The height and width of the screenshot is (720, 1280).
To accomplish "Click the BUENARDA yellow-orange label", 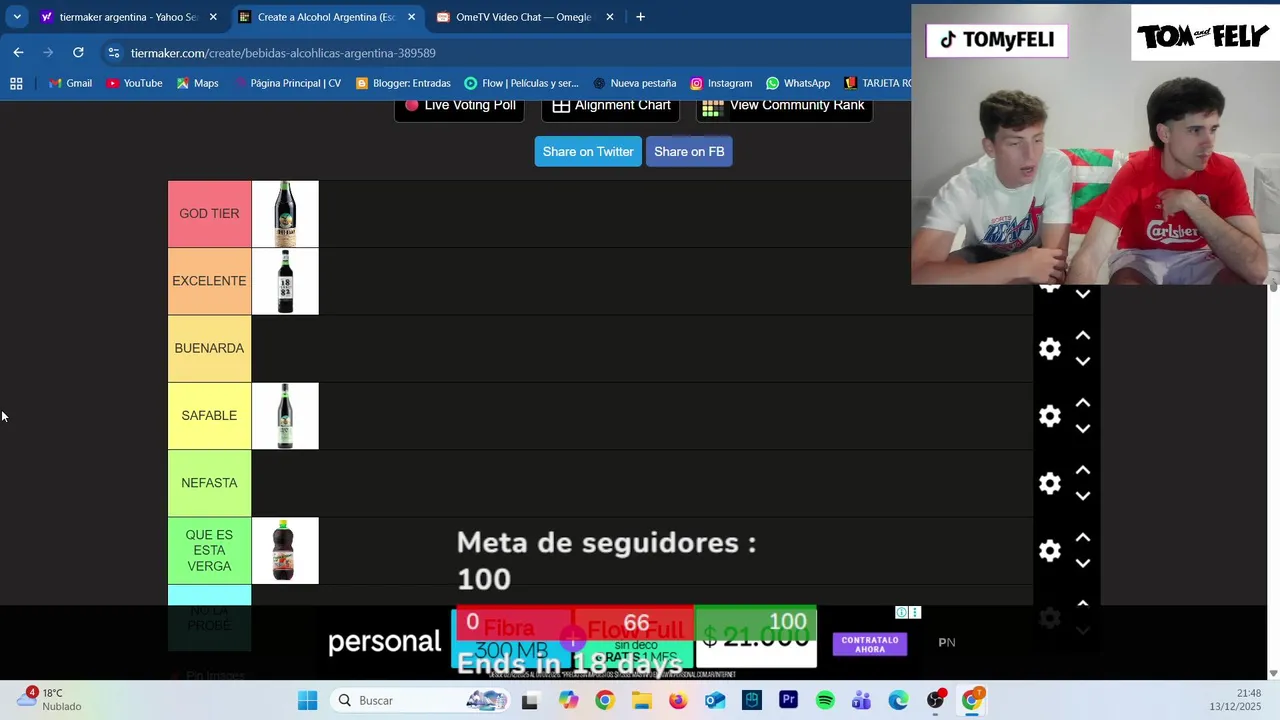I will point(209,348).
